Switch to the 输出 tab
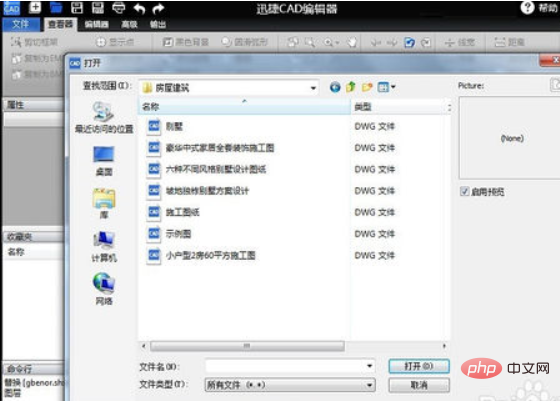560x401 pixels. coord(158,24)
